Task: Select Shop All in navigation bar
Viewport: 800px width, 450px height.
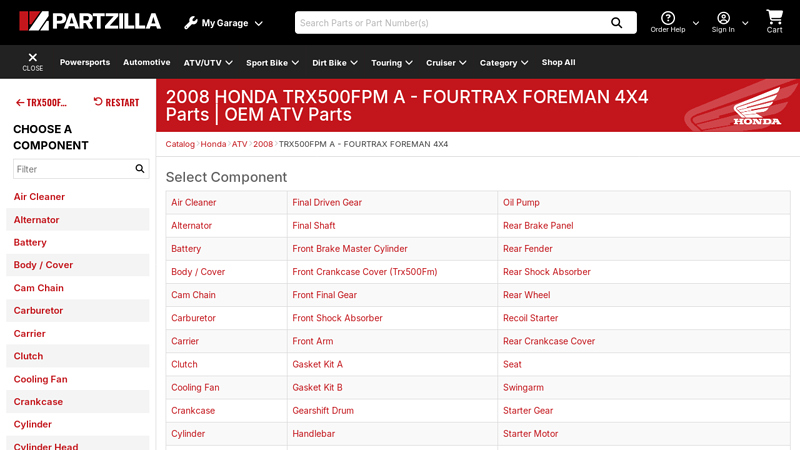Action: coord(558,62)
